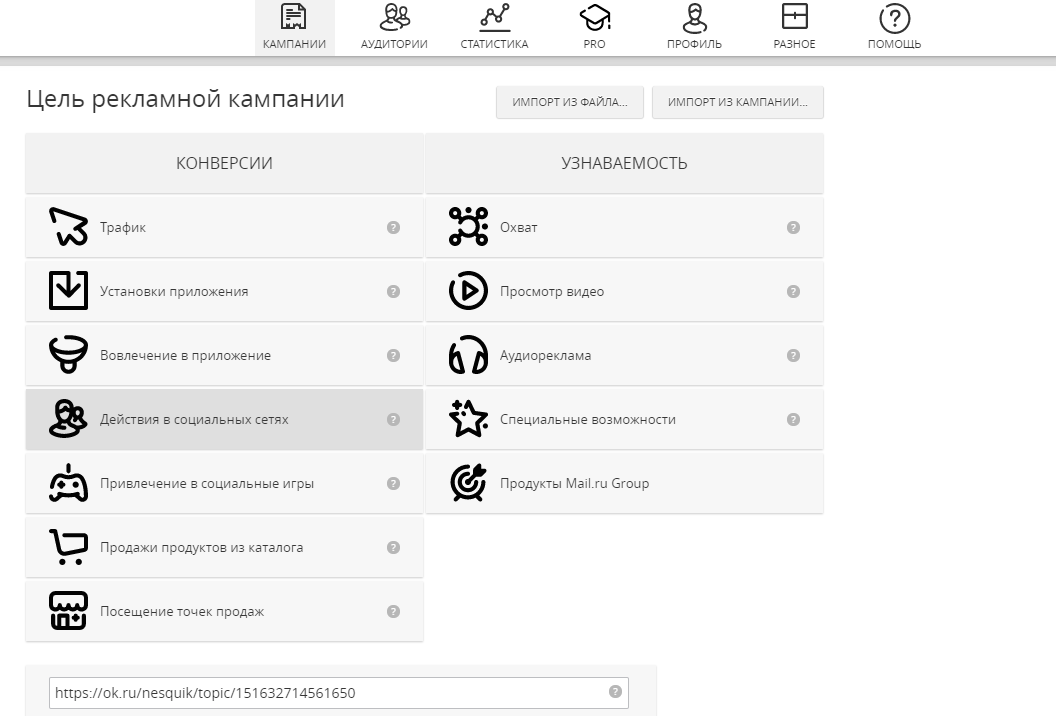
Task: Click the ok.ru URL input field
Action: click(x=328, y=693)
